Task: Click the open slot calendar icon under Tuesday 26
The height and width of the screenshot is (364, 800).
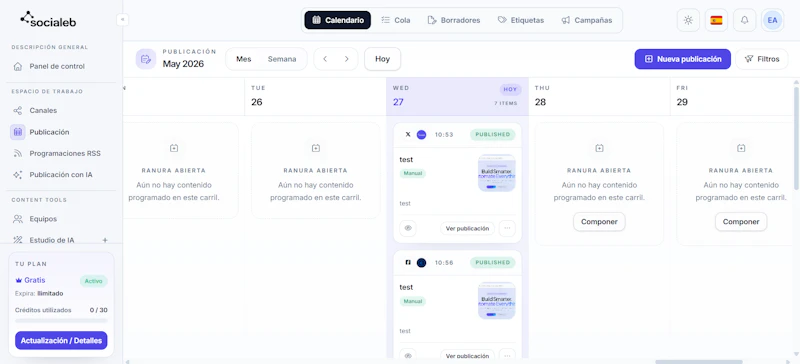Action: 316,148
